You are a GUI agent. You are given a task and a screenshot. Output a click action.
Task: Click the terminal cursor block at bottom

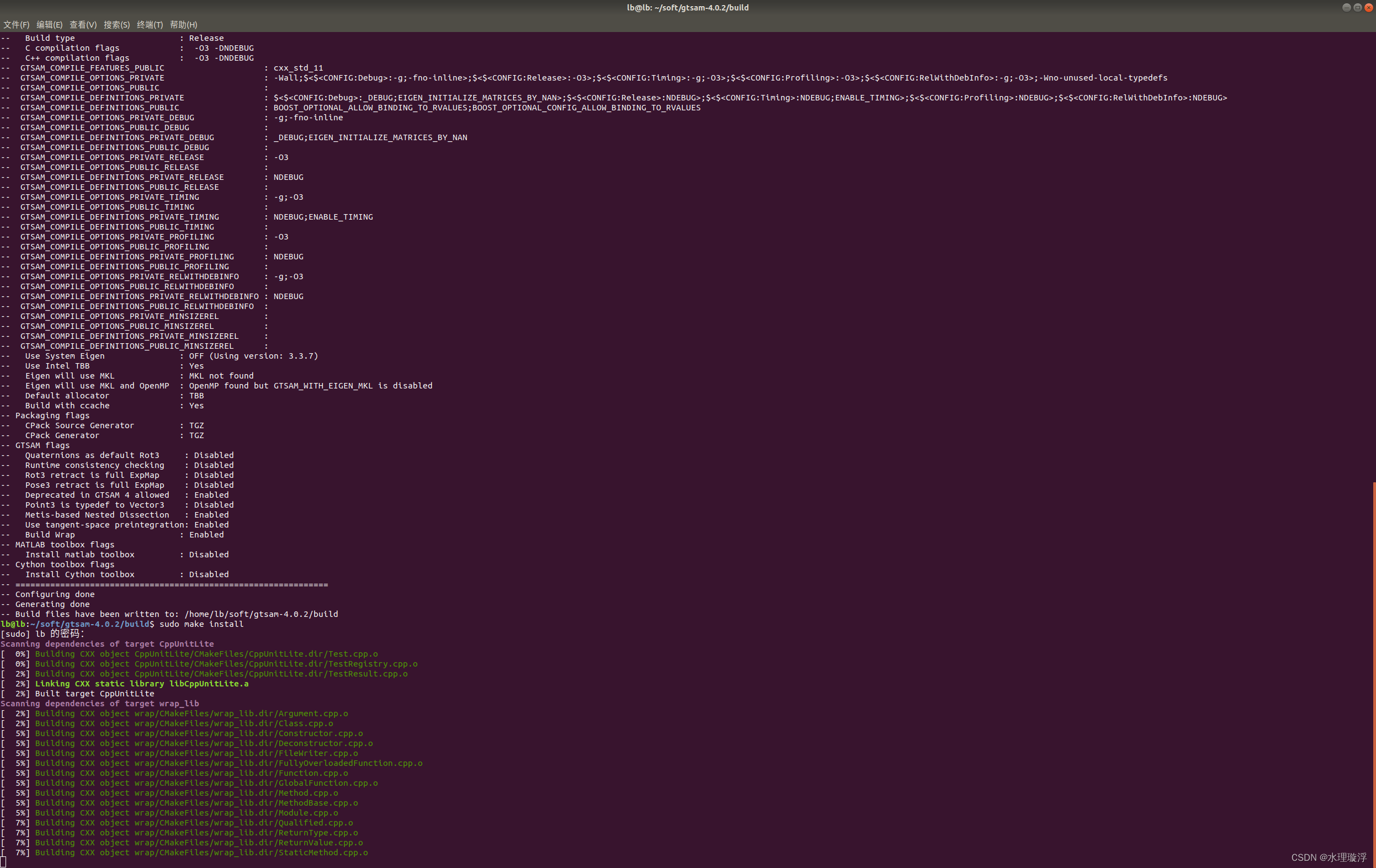point(3,862)
